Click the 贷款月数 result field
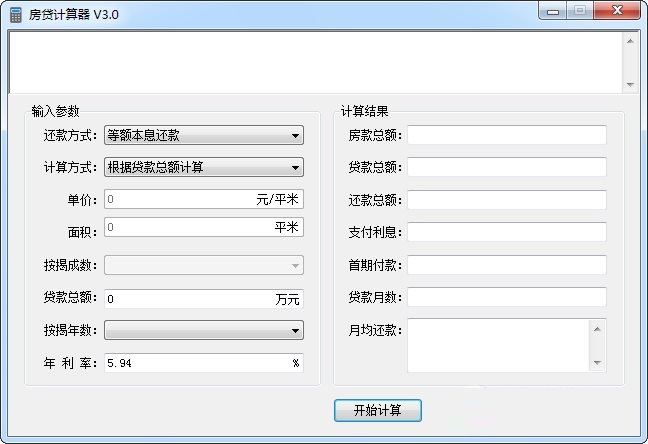The height and width of the screenshot is (444, 648). (x=507, y=297)
